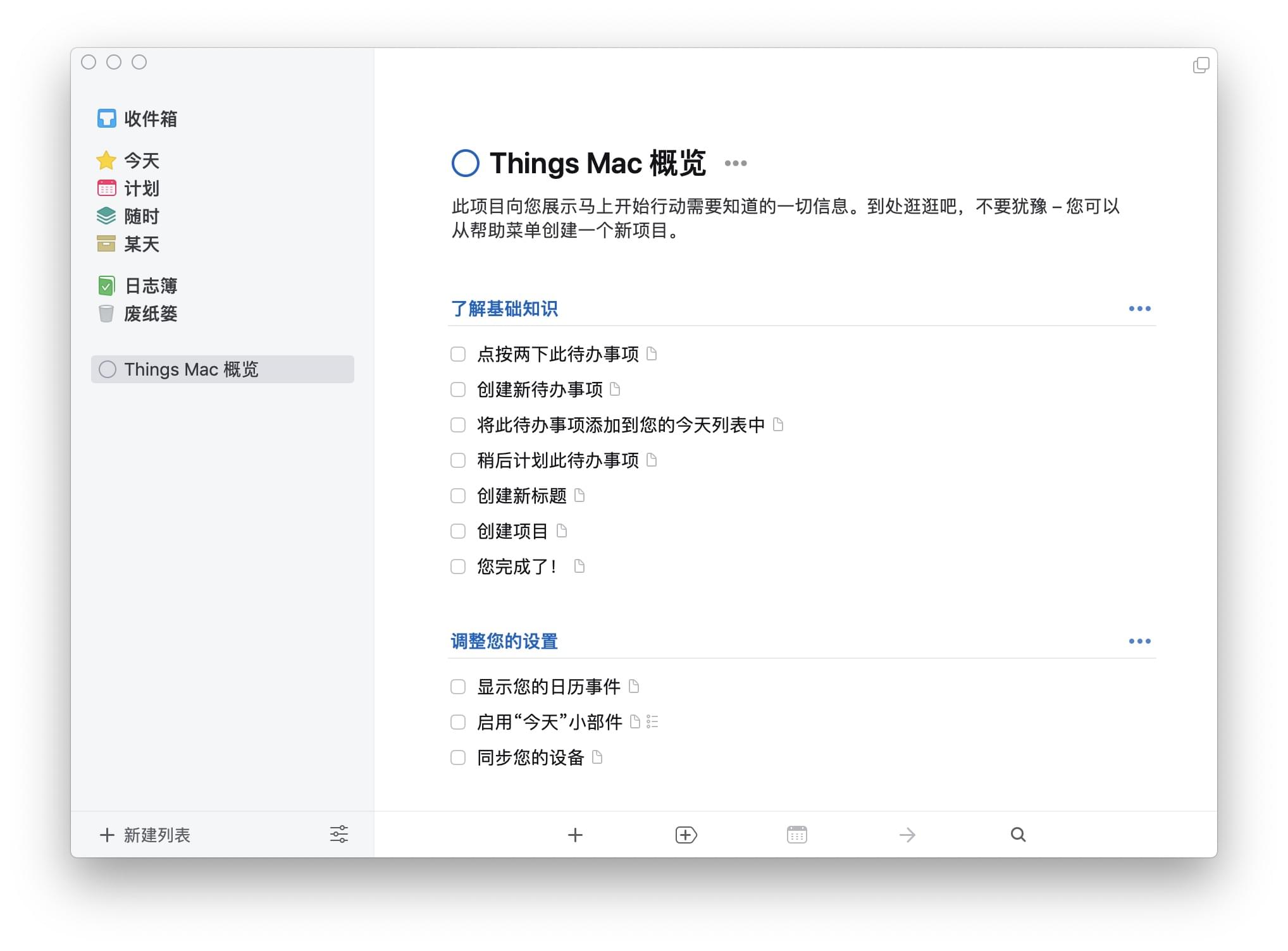
Task: Click the search magnifier toolbar icon
Action: pyautogui.click(x=1018, y=835)
